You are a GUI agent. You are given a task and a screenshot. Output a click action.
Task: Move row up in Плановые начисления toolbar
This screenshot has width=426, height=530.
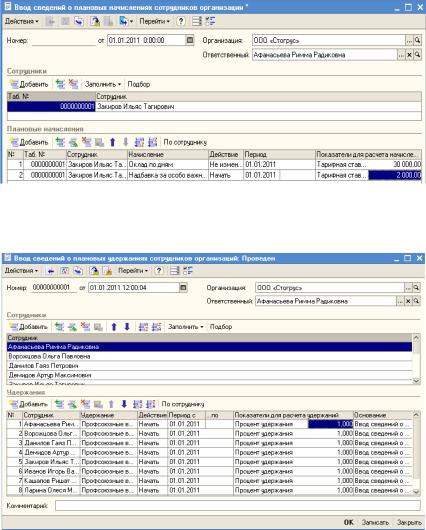pos(113,142)
